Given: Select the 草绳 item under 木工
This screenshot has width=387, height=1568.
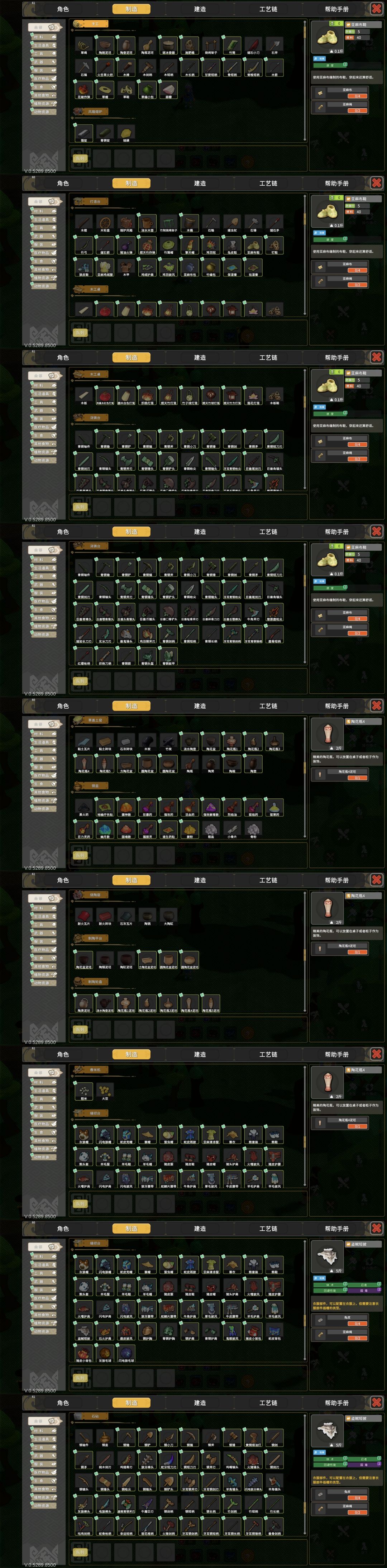Looking at the screenshot, I should (84, 46).
